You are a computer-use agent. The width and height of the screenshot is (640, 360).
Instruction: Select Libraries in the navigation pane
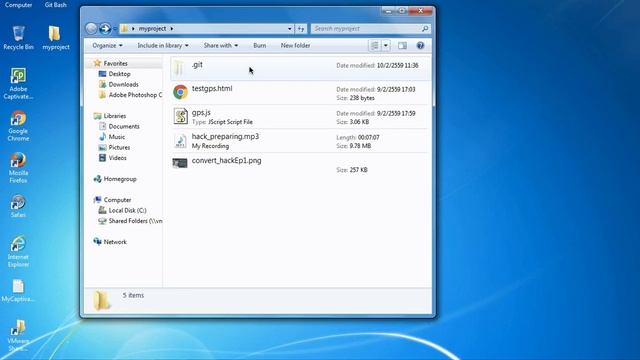(x=115, y=116)
